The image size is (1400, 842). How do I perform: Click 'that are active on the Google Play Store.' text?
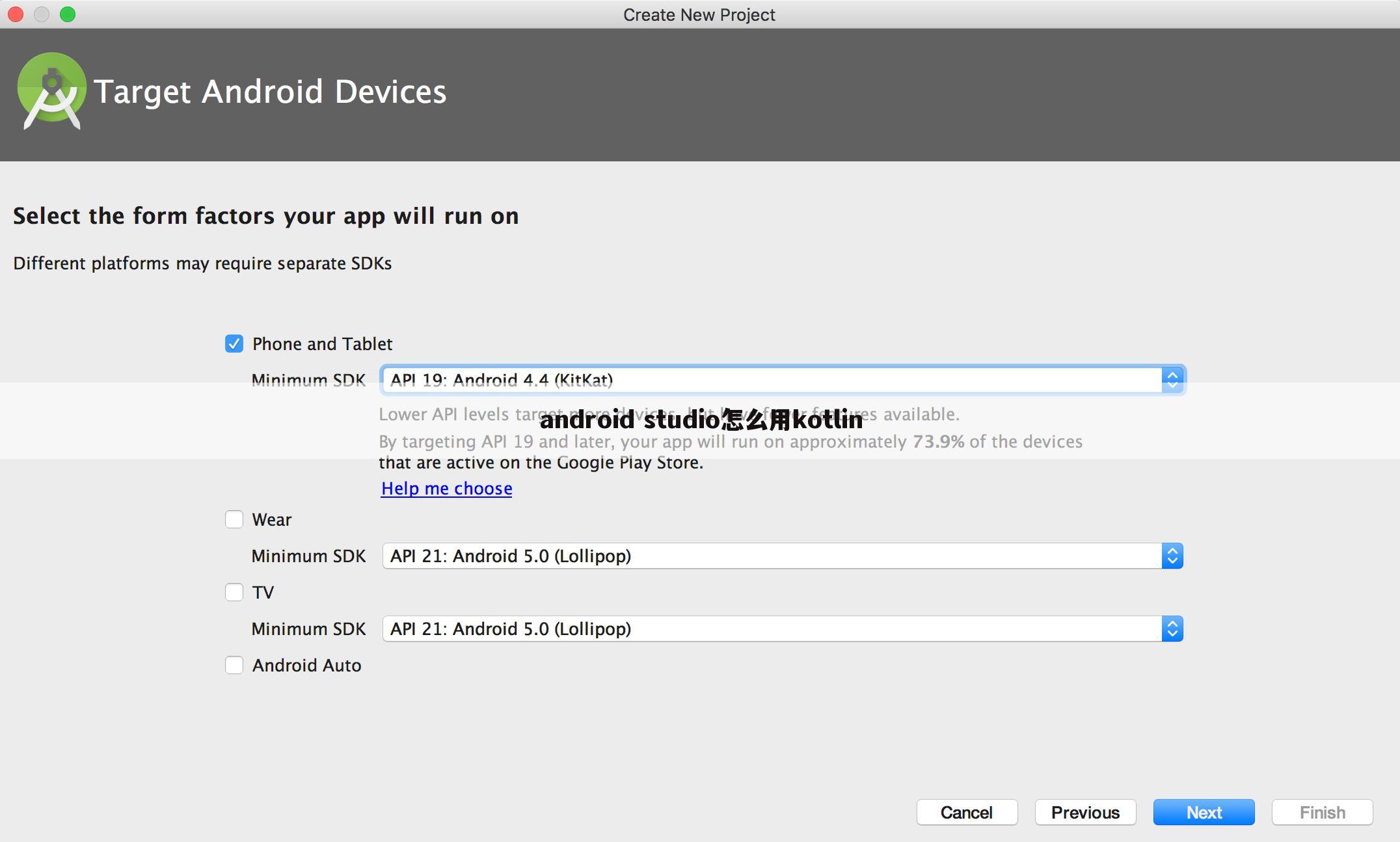coord(541,463)
